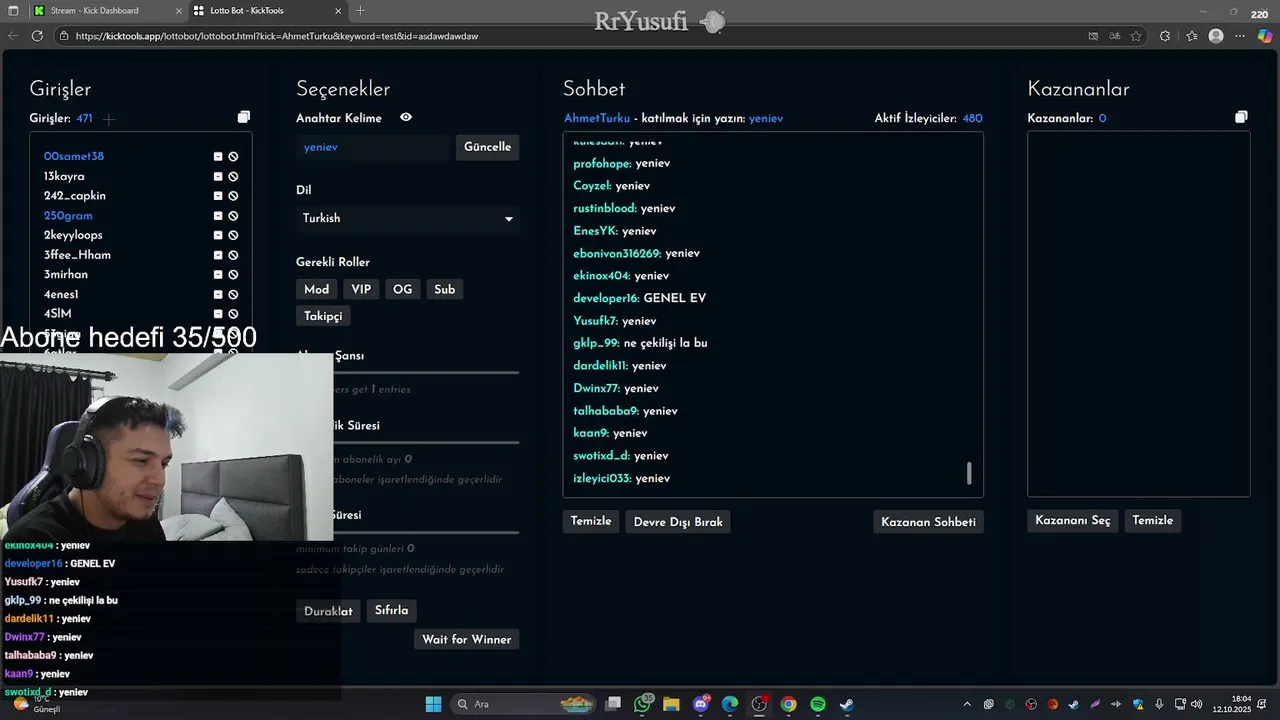The width and height of the screenshot is (1280, 720).
Task: Select entry name 00samet38
Action: click(74, 157)
